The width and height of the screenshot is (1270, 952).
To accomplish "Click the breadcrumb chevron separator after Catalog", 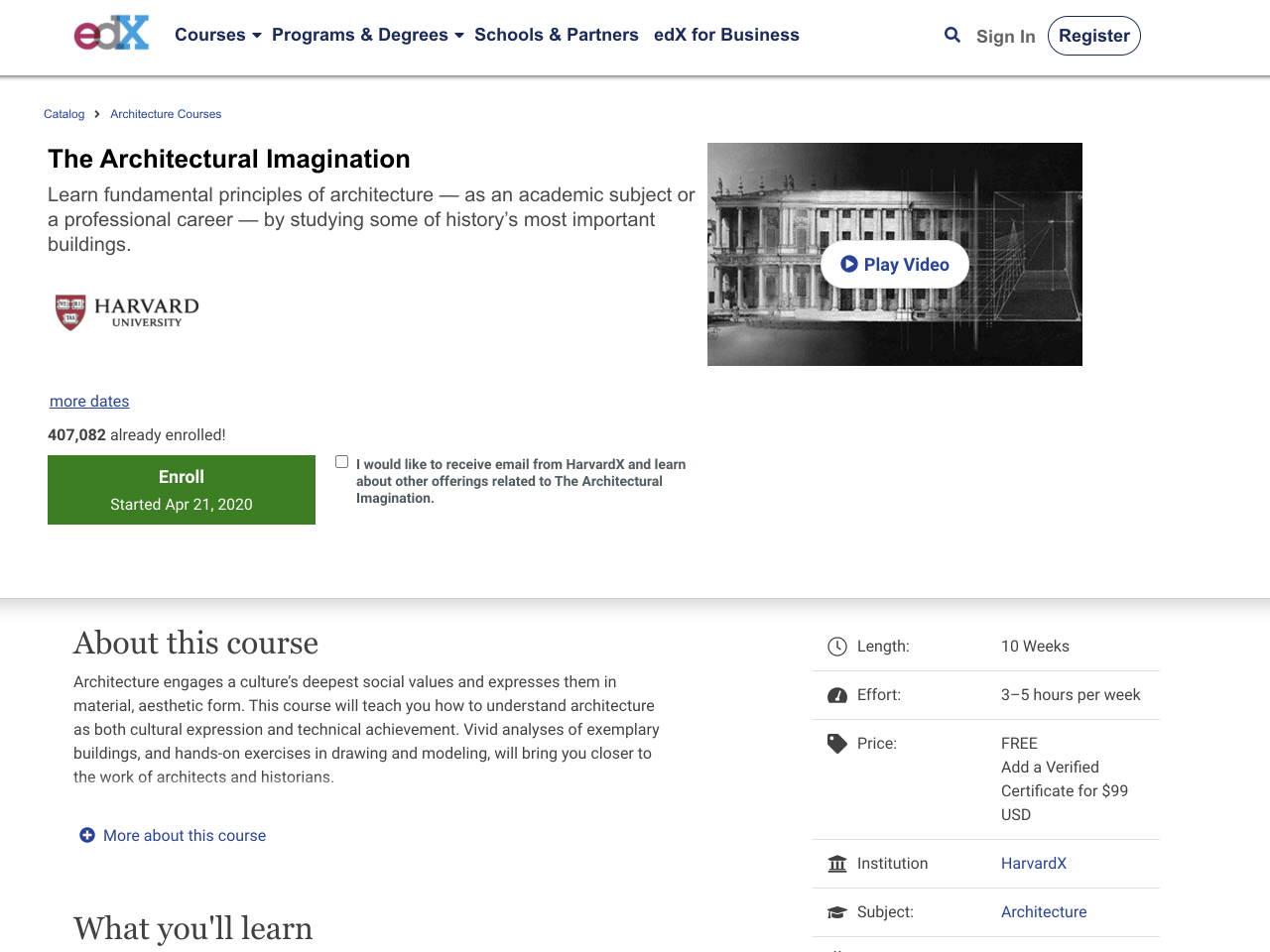I will (x=97, y=114).
